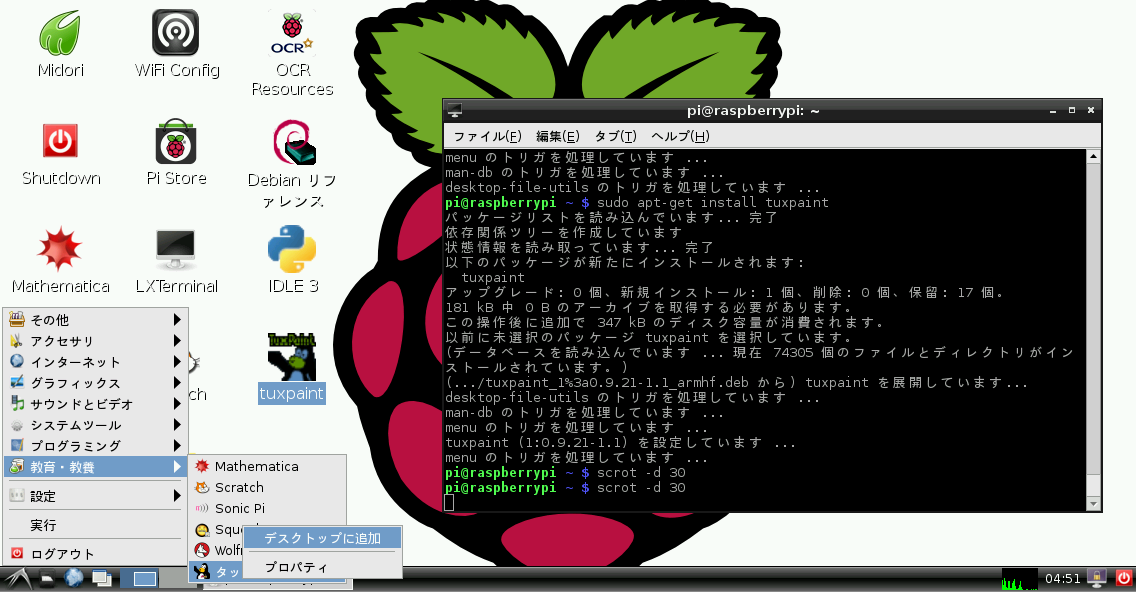The height and width of the screenshot is (592, 1136).
Task: Launch the IDLE 3 desktop icon
Action: pyautogui.click(x=292, y=261)
